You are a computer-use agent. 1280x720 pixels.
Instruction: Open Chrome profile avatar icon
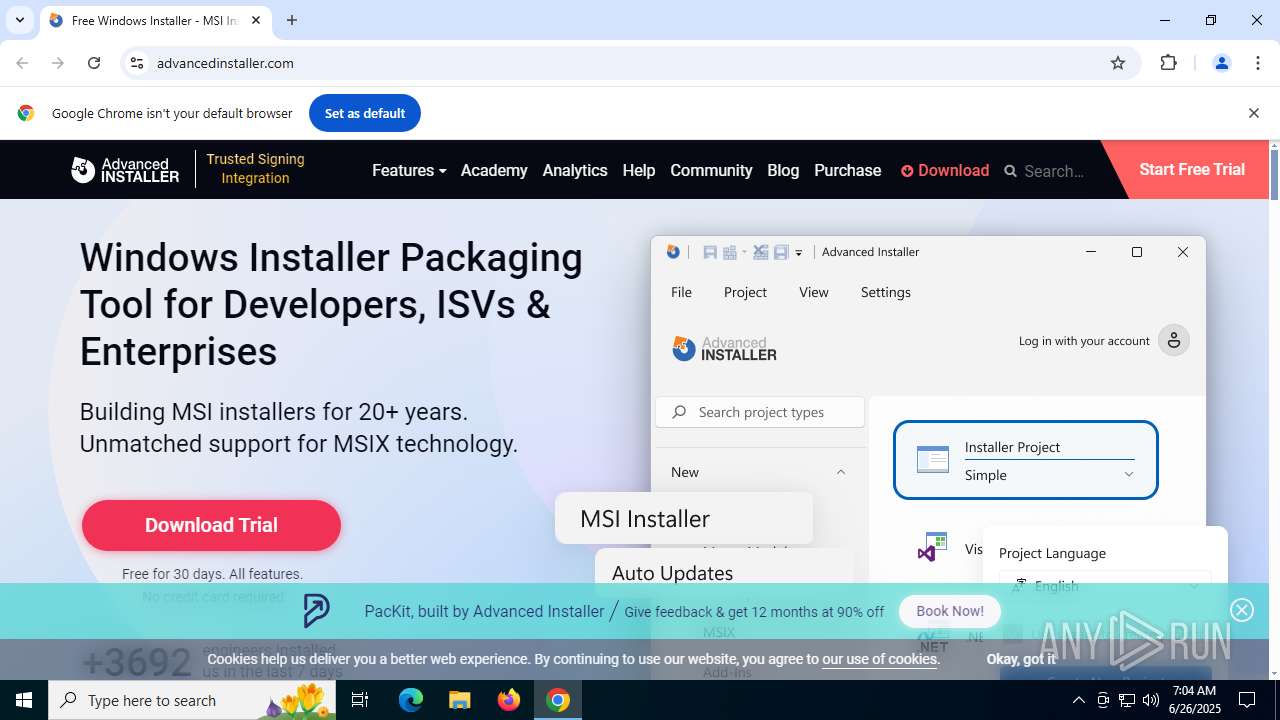[1221, 63]
